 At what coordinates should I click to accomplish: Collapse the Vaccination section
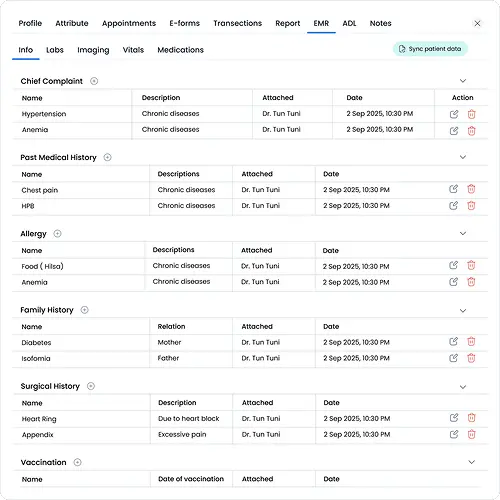[471, 462]
